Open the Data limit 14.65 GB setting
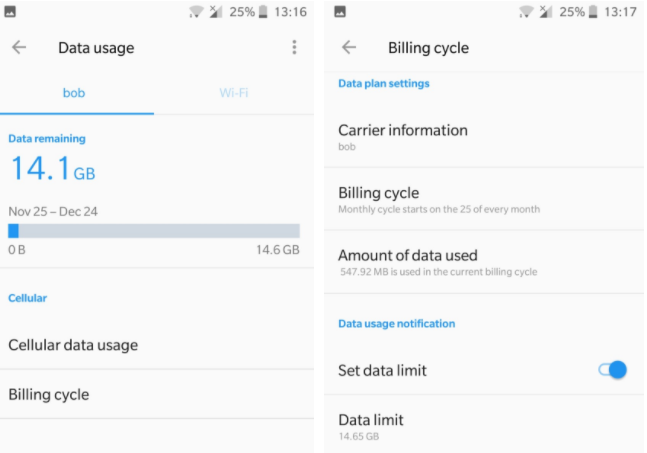The height and width of the screenshot is (453, 647). tap(484, 427)
